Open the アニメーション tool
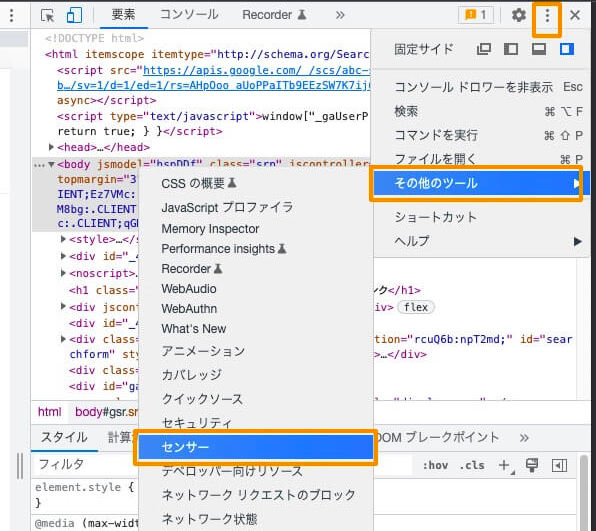Image resolution: width=596 pixels, height=531 pixels. click(255, 351)
